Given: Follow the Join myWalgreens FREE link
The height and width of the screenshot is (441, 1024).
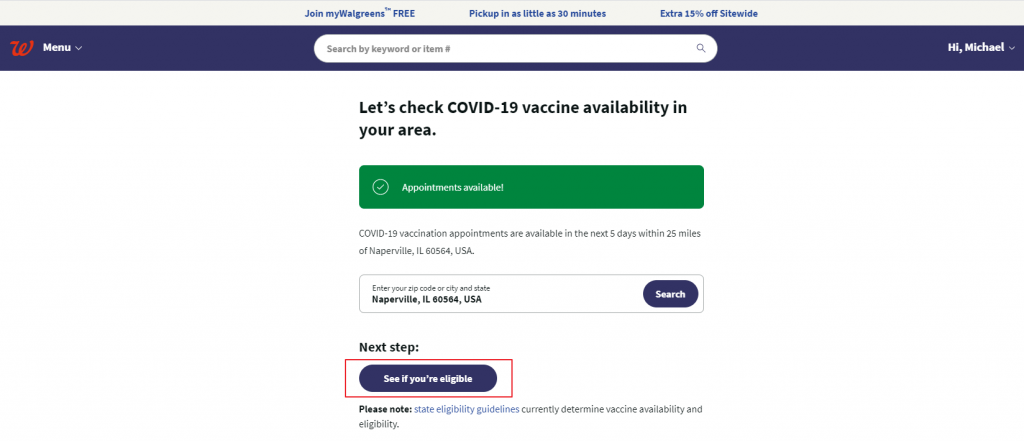Looking at the screenshot, I should click(x=359, y=14).
